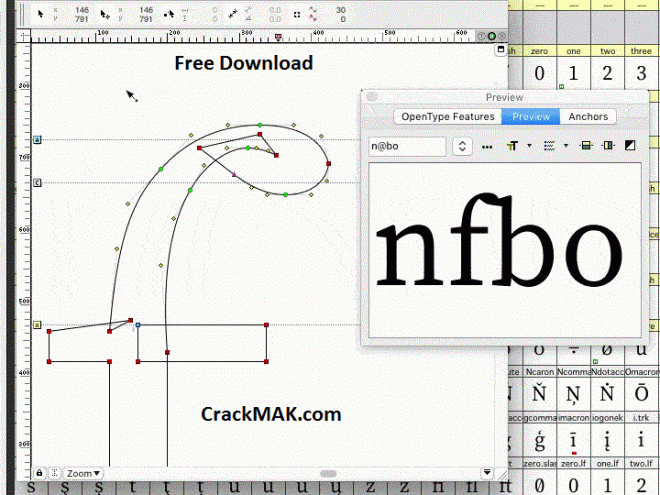Select the two.lf glyph cell
The width and height of the screenshot is (660, 495).
point(641,476)
